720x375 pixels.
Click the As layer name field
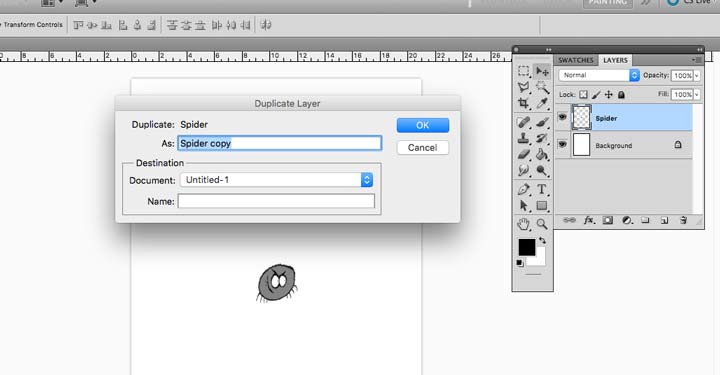click(280, 143)
